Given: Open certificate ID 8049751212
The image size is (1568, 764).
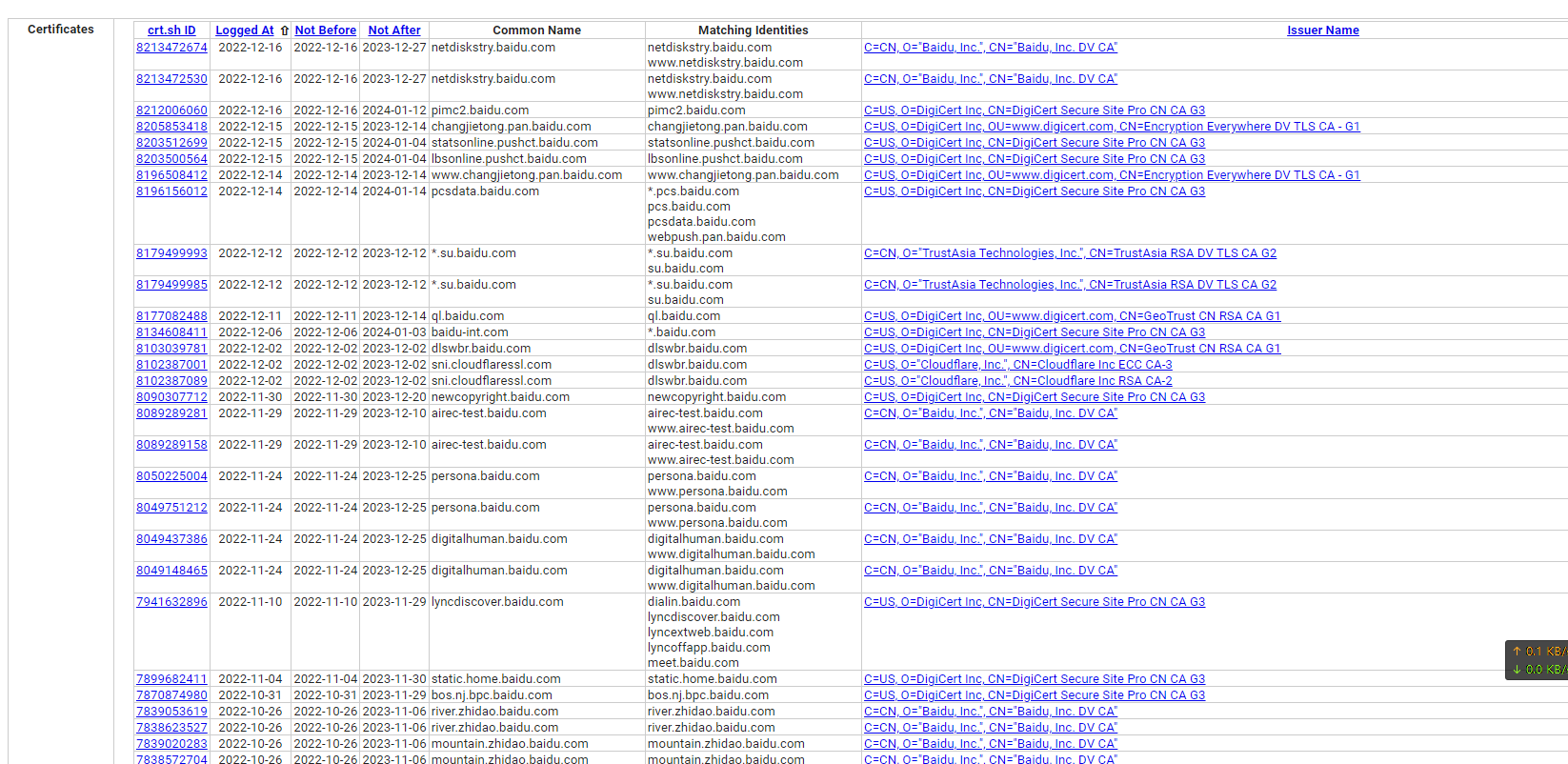Looking at the screenshot, I should pyautogui.click(x=171, y=508).
